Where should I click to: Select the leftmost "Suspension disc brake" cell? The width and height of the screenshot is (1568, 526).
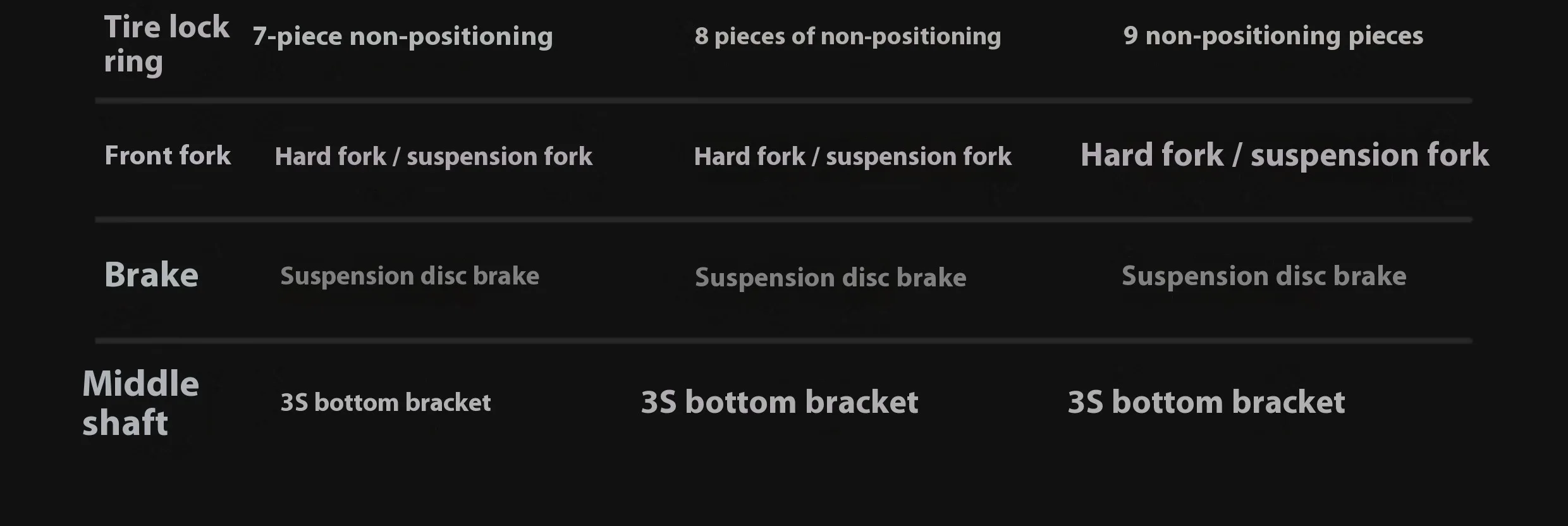tap(410, 276)
